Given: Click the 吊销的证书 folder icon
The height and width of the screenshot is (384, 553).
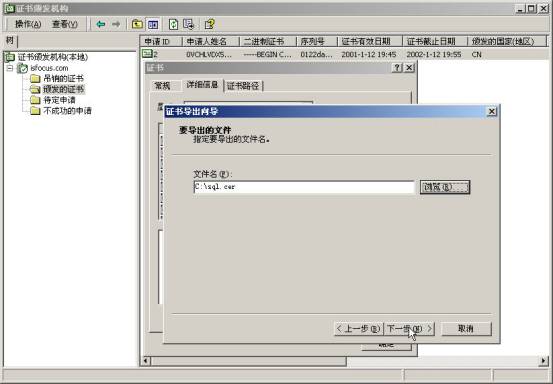Looking at the screenshot, I should (35, 78).
